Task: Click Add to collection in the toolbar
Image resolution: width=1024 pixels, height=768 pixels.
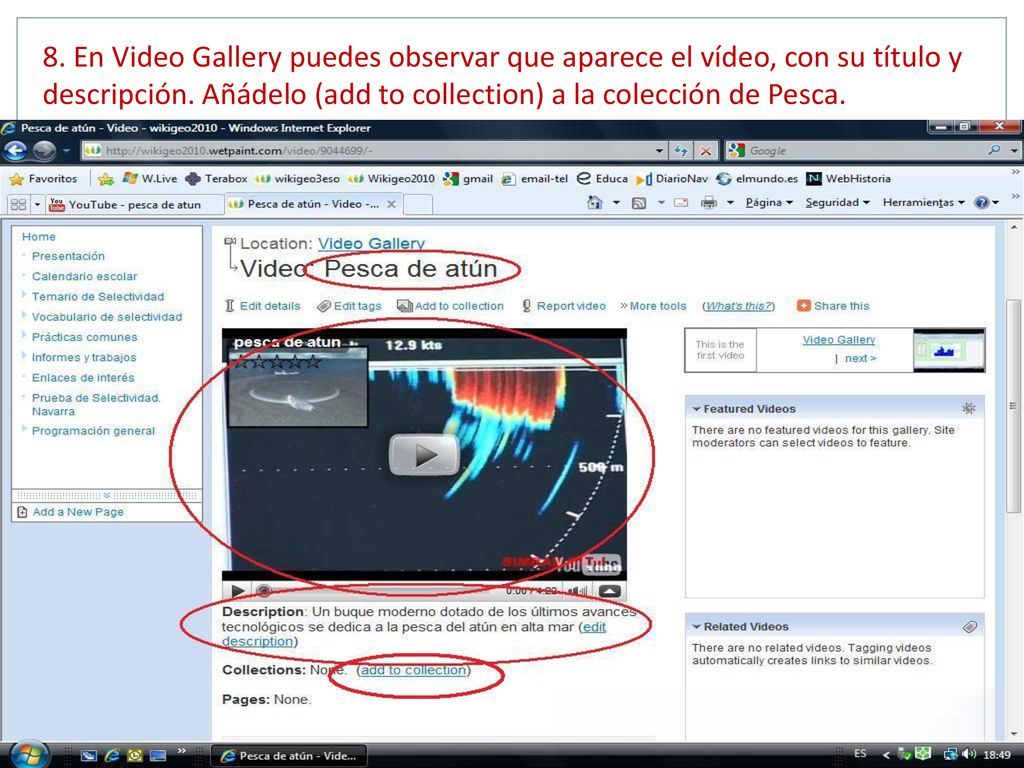Action: (451, 306)
